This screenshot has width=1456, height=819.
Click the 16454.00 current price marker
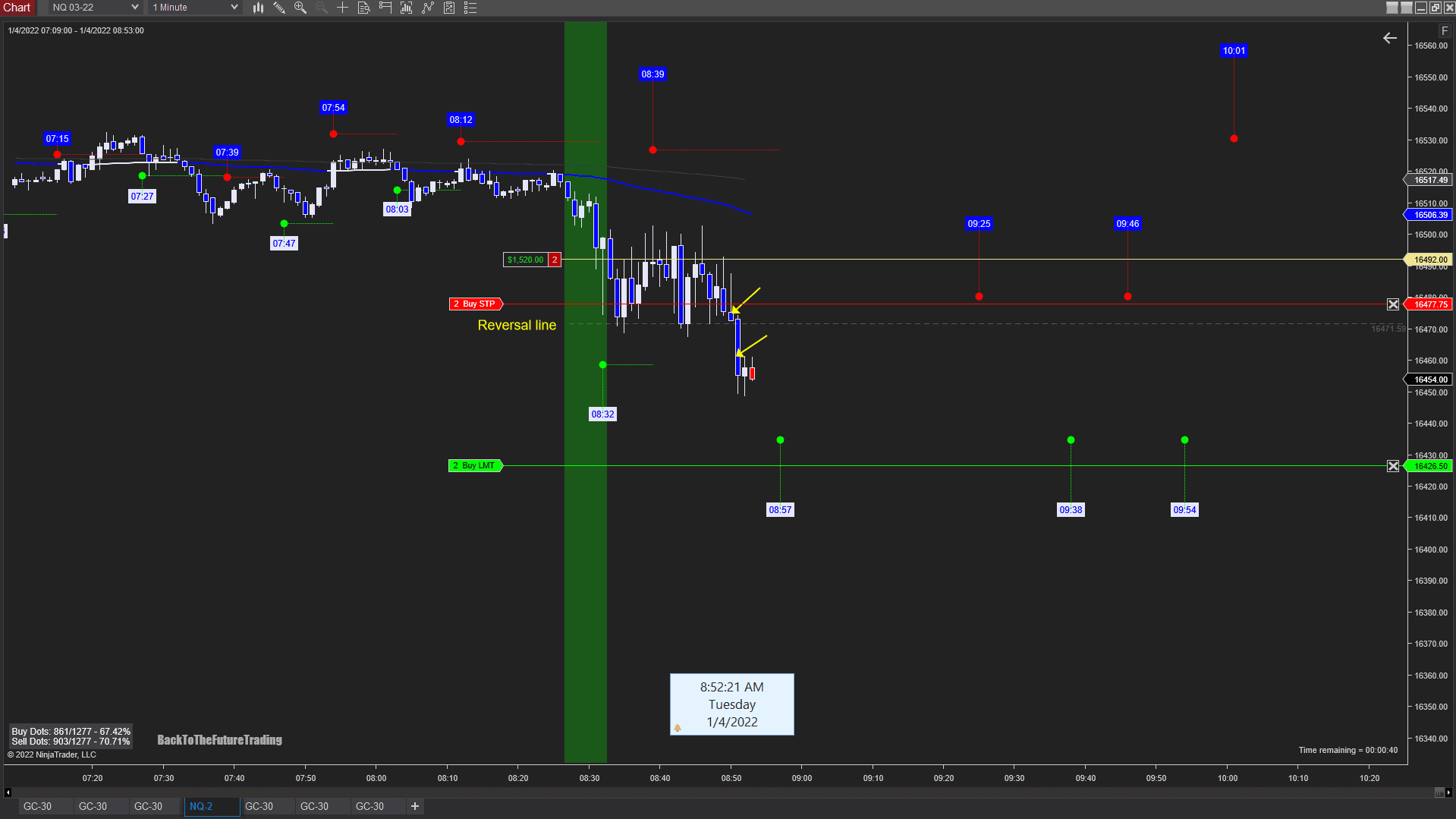pos(1429,380)
